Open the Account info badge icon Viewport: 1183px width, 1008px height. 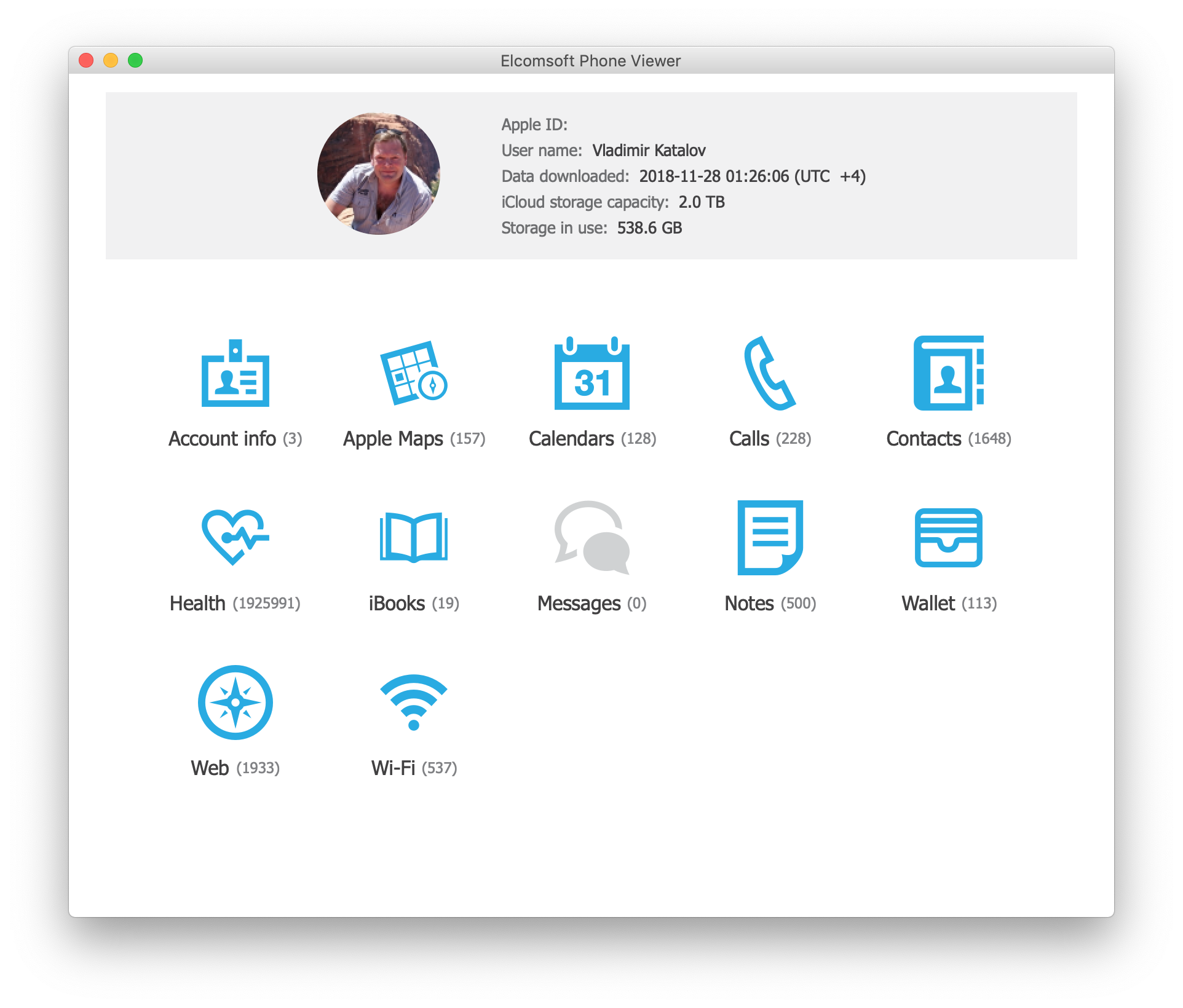click(x=235, y=373)
